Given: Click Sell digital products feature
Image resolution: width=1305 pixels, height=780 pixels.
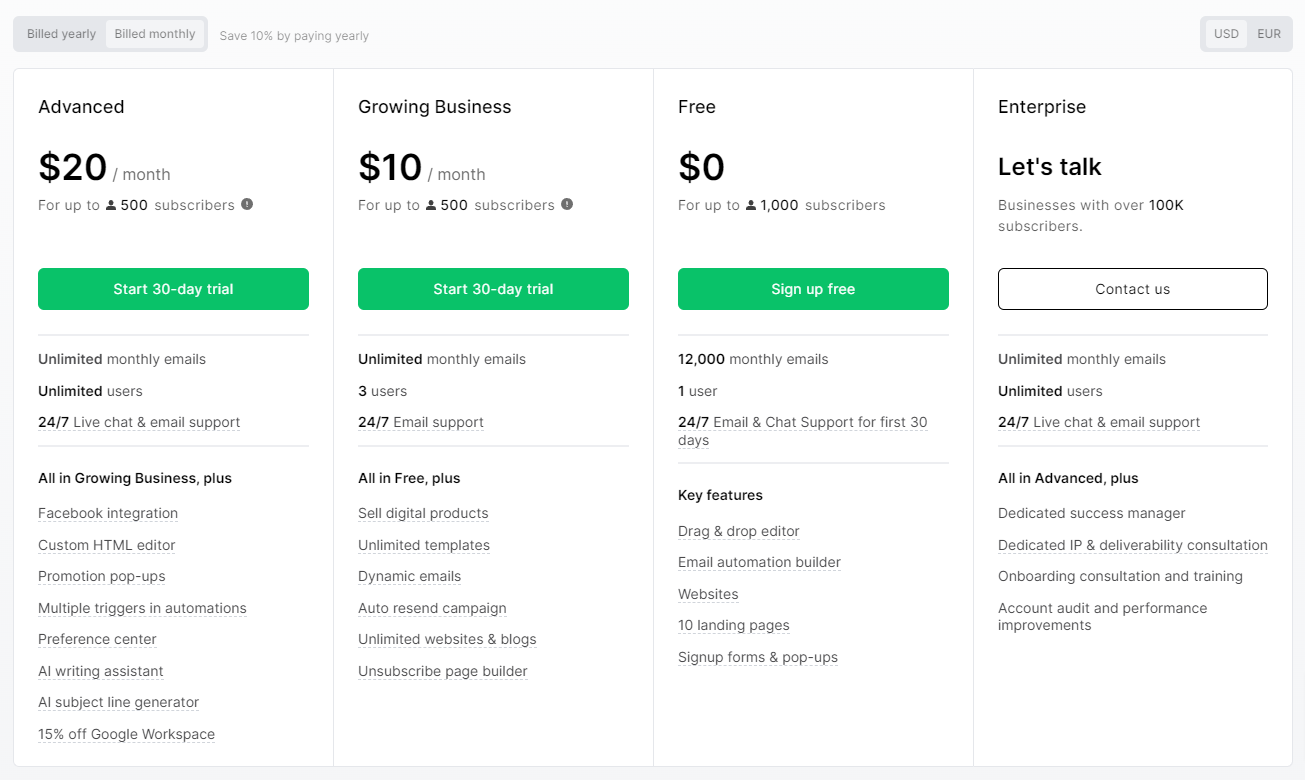Looking at the screenshot, I should tap(423, 513).
